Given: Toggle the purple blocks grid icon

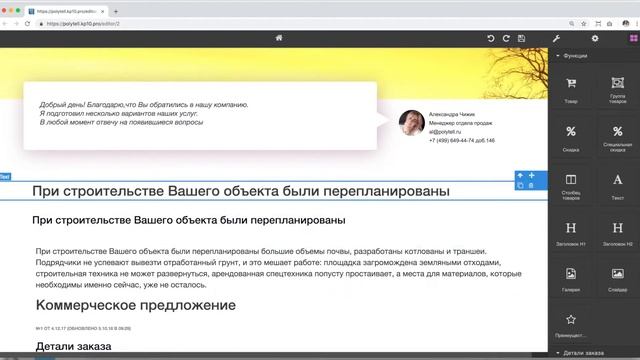Looking at the screenshot, I should click(x=633, y=38).
